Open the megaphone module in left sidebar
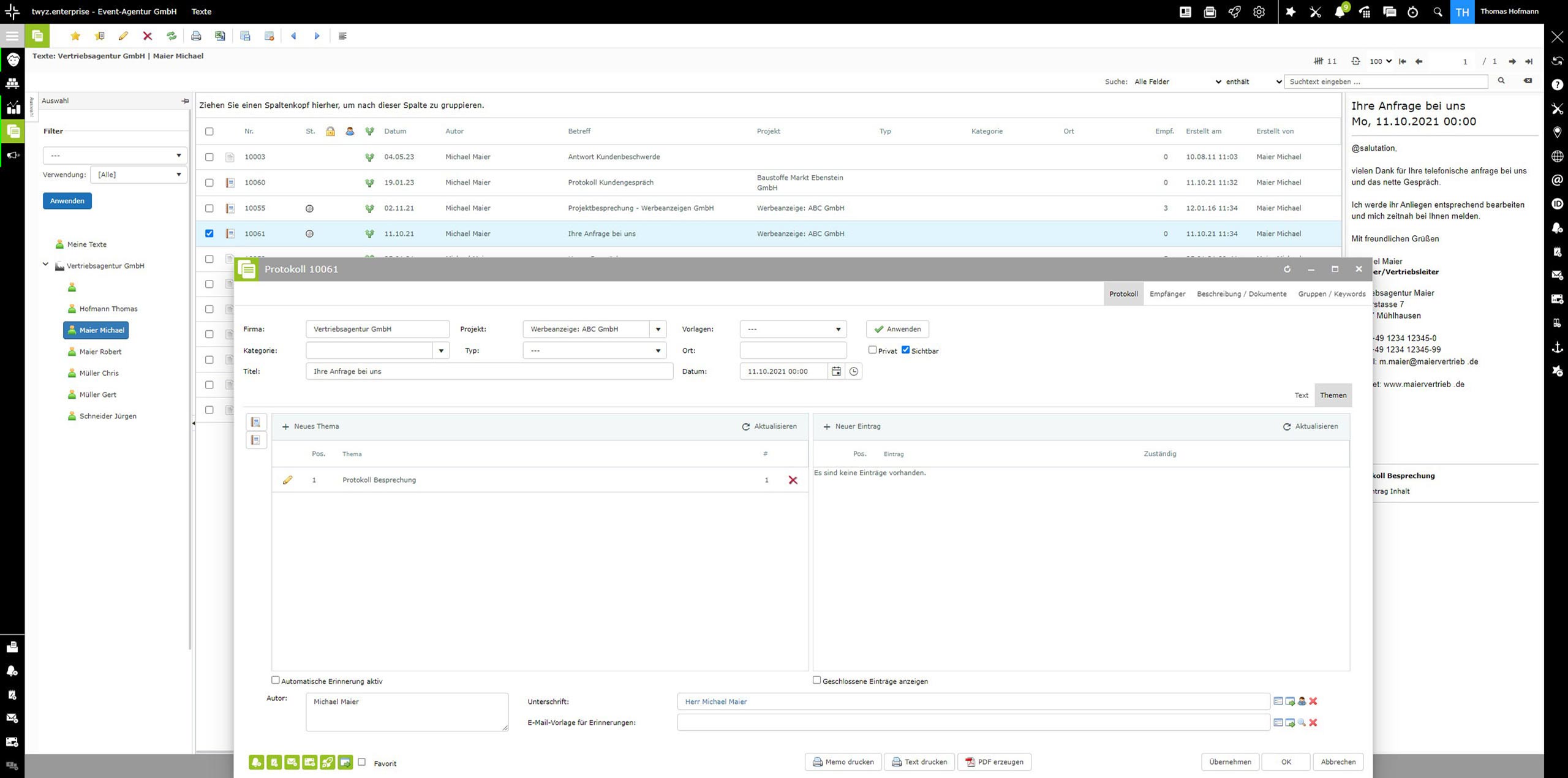The height and width of the screenshot is (778, 1568). pos(12,156)
